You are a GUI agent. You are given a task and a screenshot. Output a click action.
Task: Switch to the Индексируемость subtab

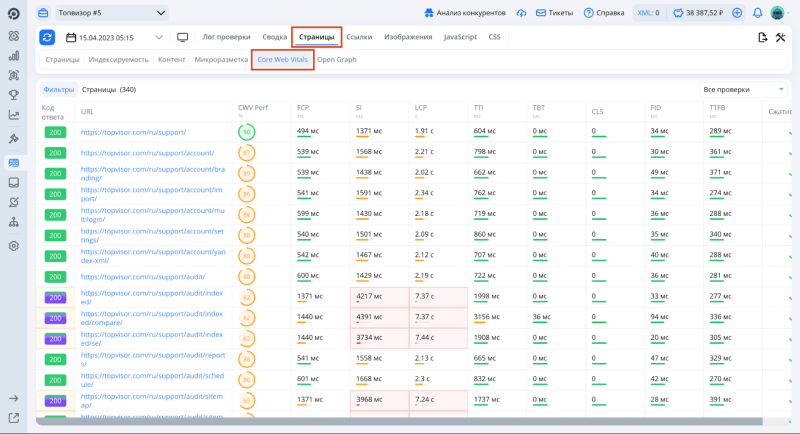click(118, 60)
